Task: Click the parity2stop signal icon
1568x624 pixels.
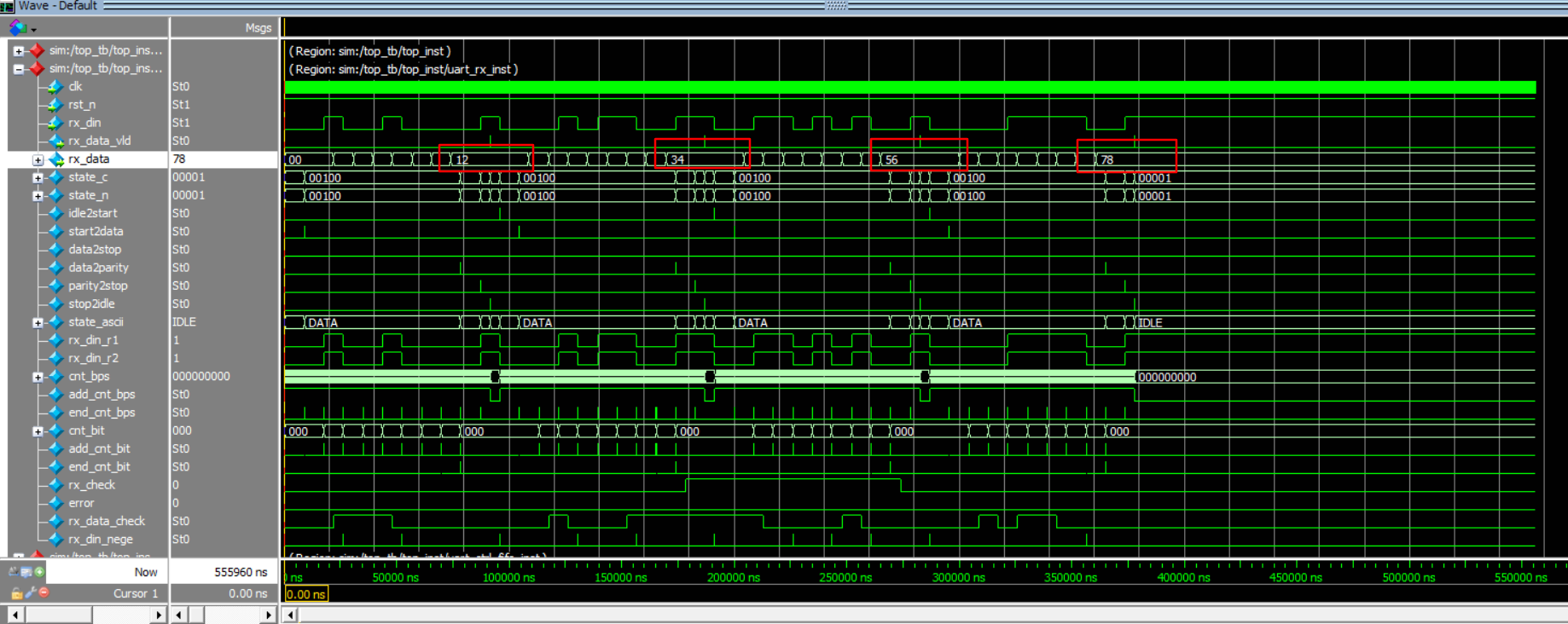Action: coord(55,286)
